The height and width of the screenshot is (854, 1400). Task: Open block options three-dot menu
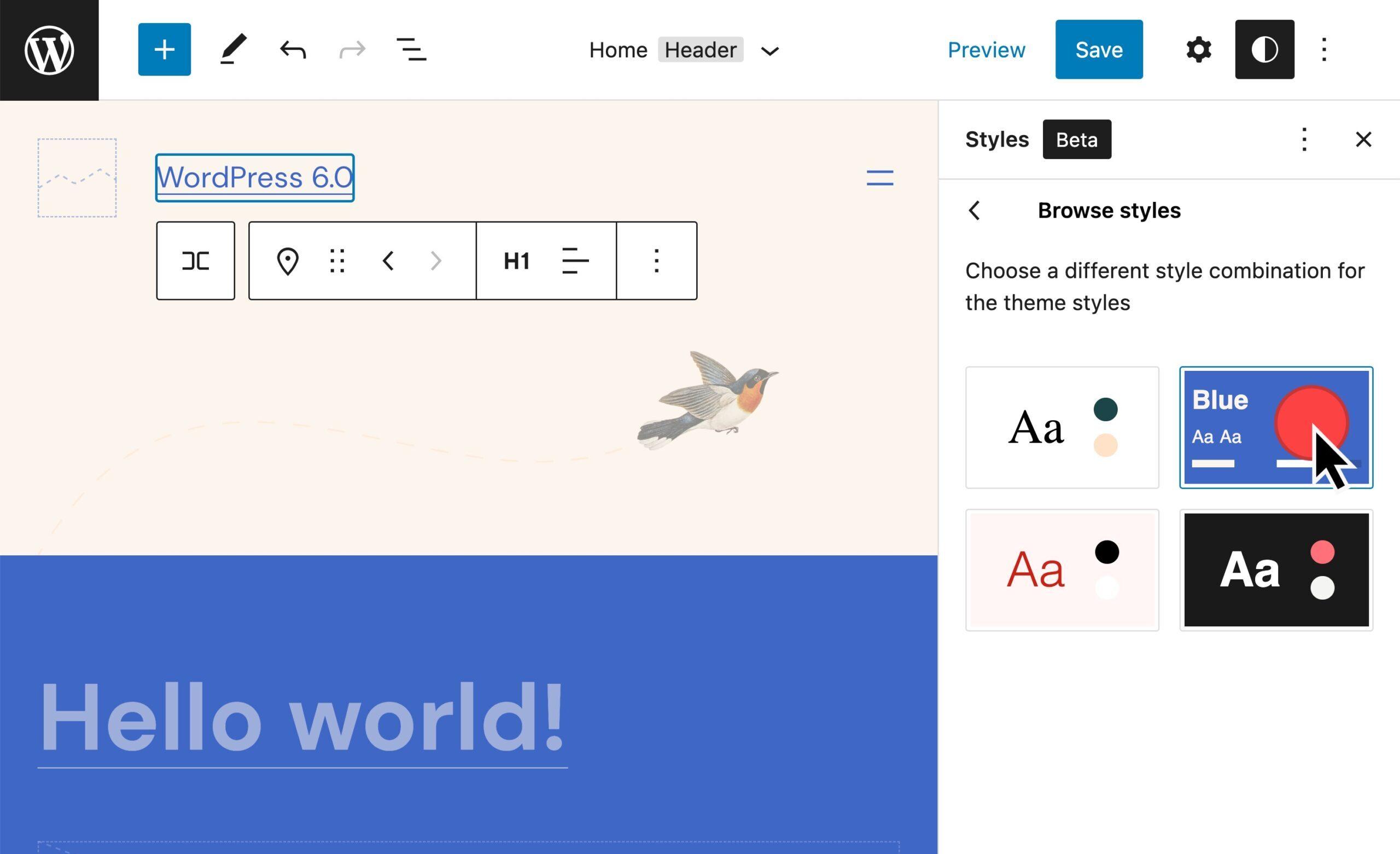(656, 261)
